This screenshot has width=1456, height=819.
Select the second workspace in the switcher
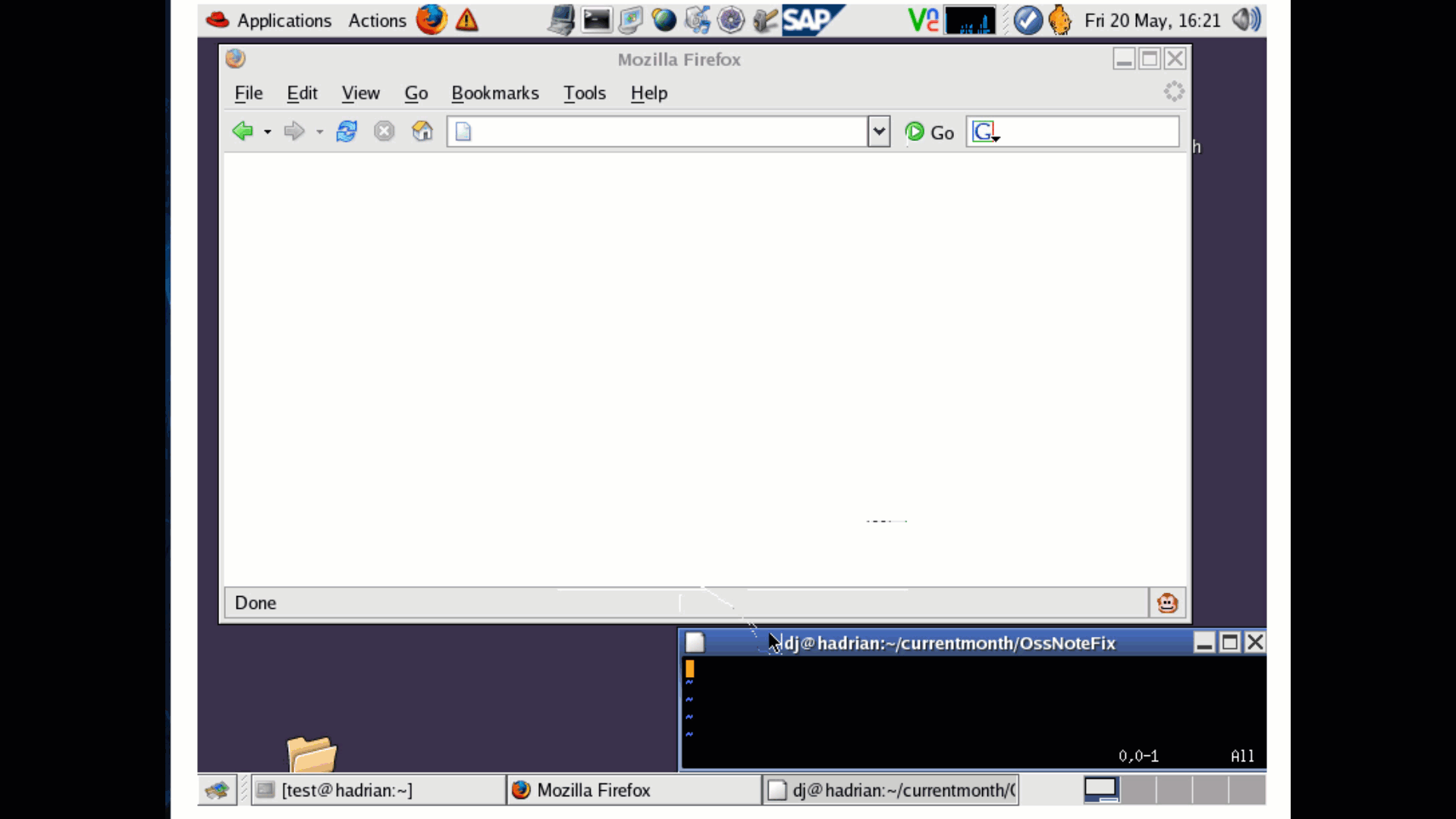point(1138,790)
